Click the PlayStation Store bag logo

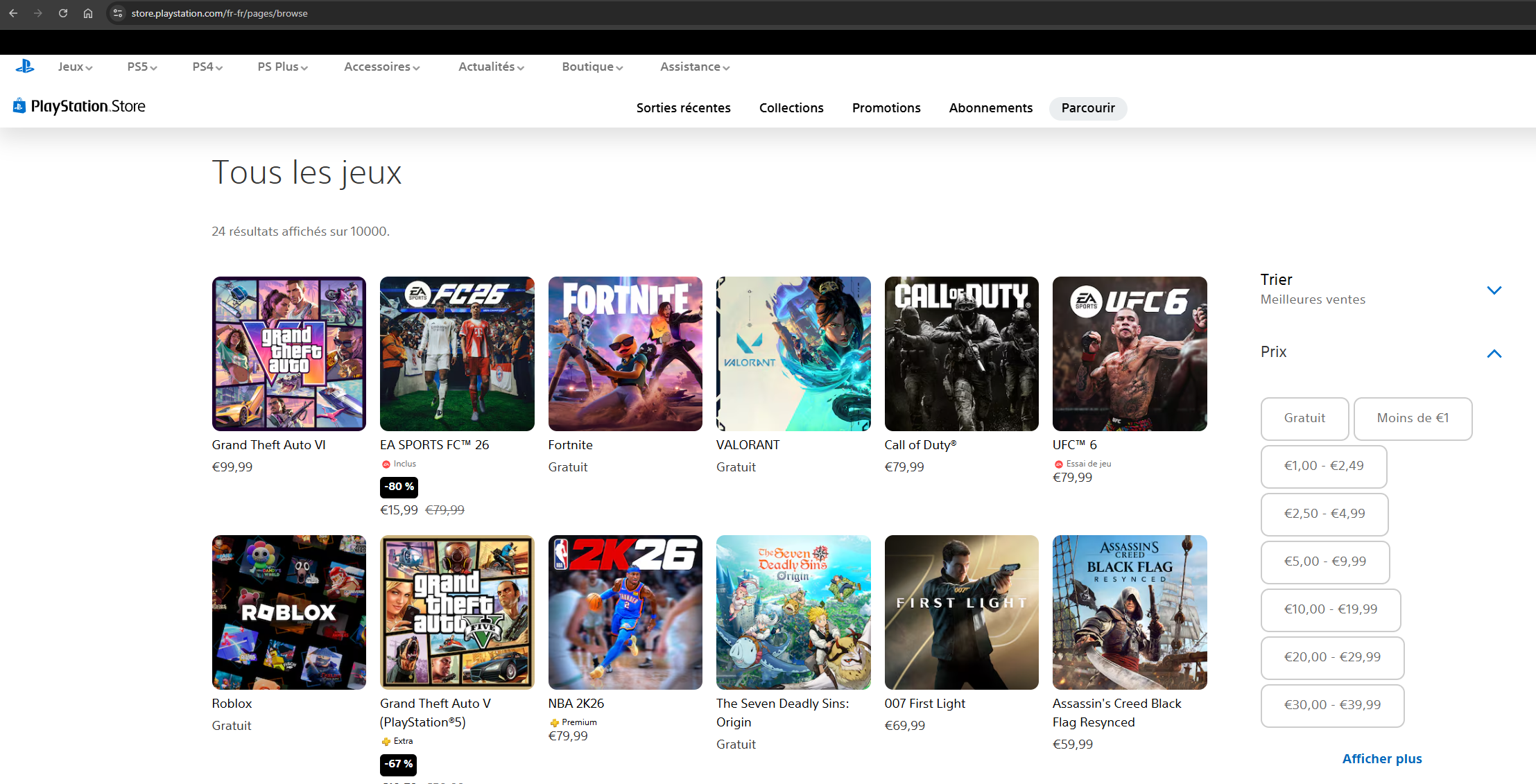(19, 105)
